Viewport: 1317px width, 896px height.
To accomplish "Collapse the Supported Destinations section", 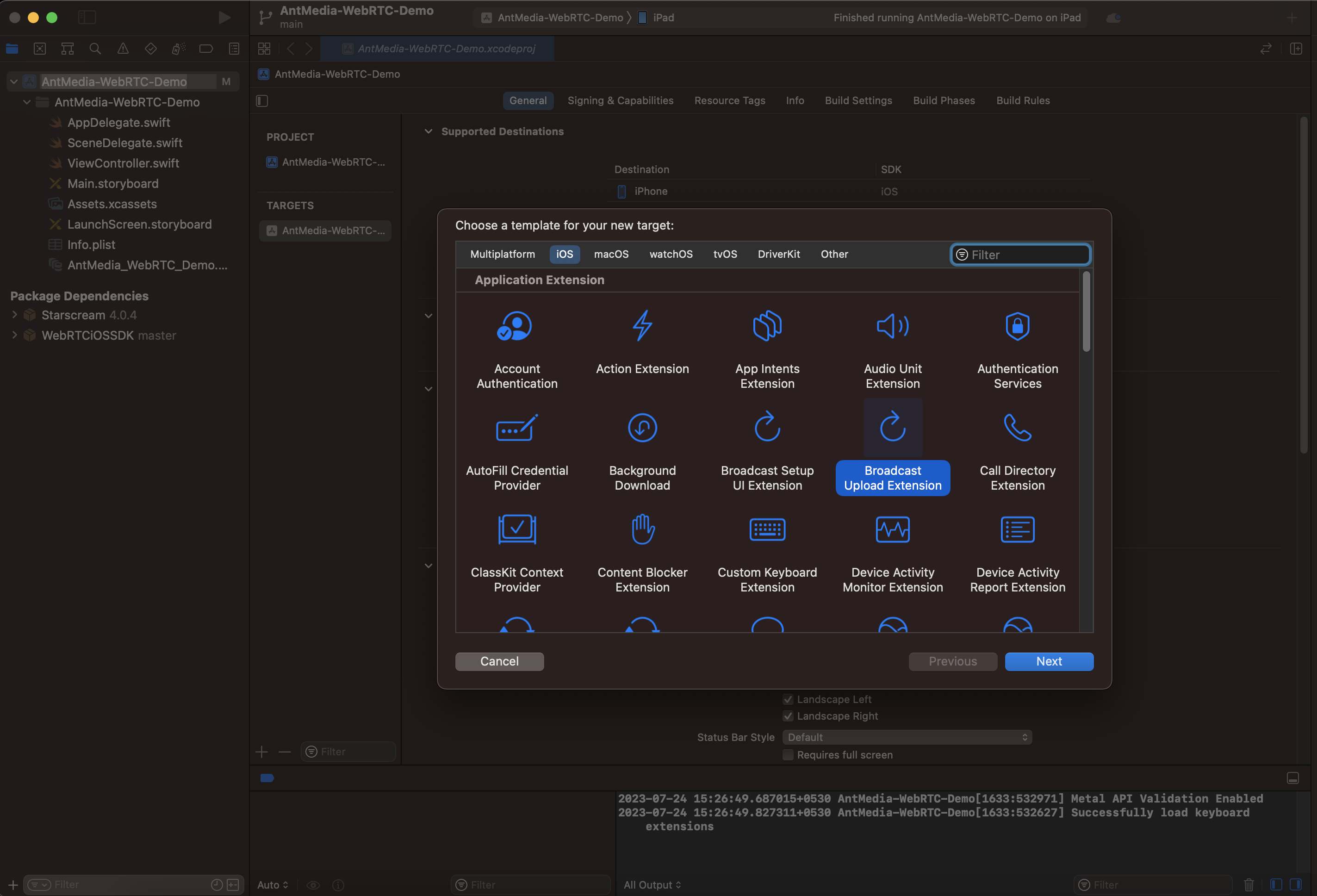I will click(x=429, y=131).
